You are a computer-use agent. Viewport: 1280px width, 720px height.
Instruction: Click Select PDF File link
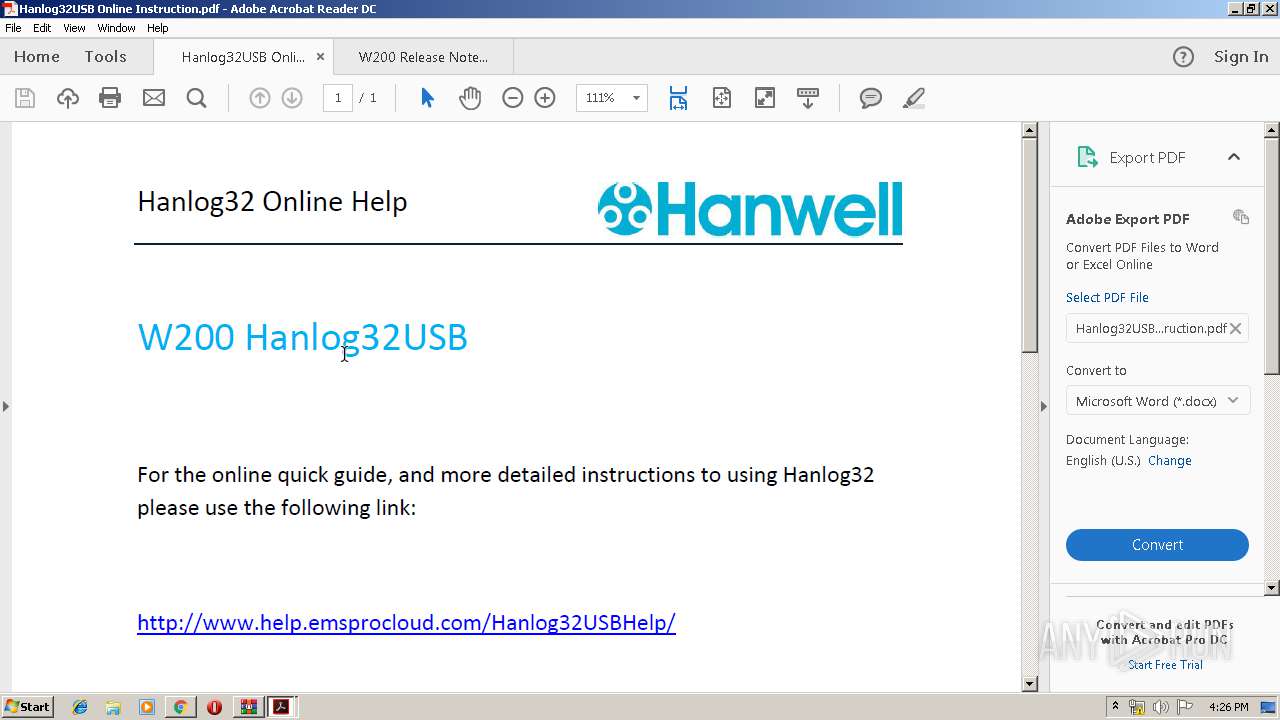tap(1107, 298)
